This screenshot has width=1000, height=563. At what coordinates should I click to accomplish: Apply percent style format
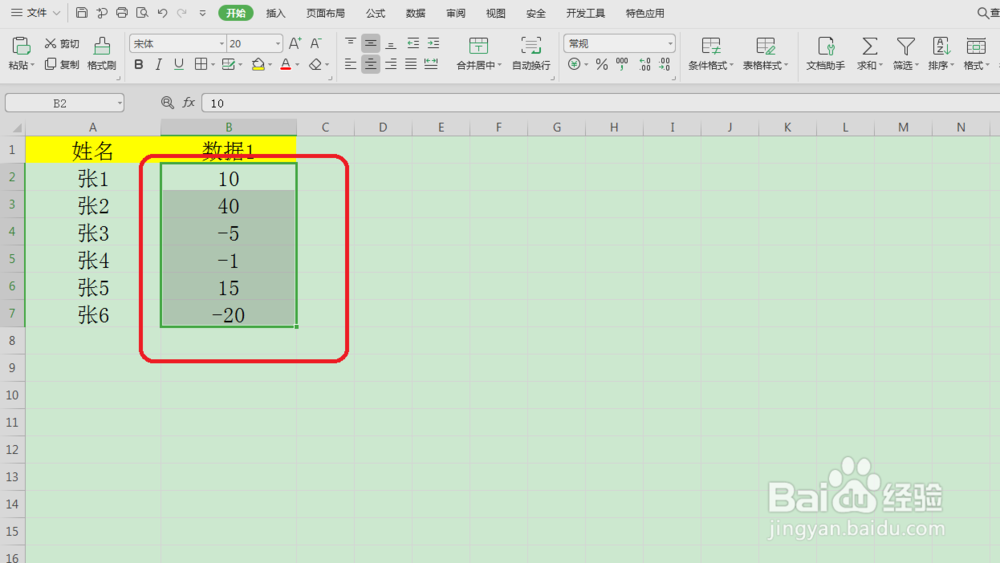click(x=601, y=64)
